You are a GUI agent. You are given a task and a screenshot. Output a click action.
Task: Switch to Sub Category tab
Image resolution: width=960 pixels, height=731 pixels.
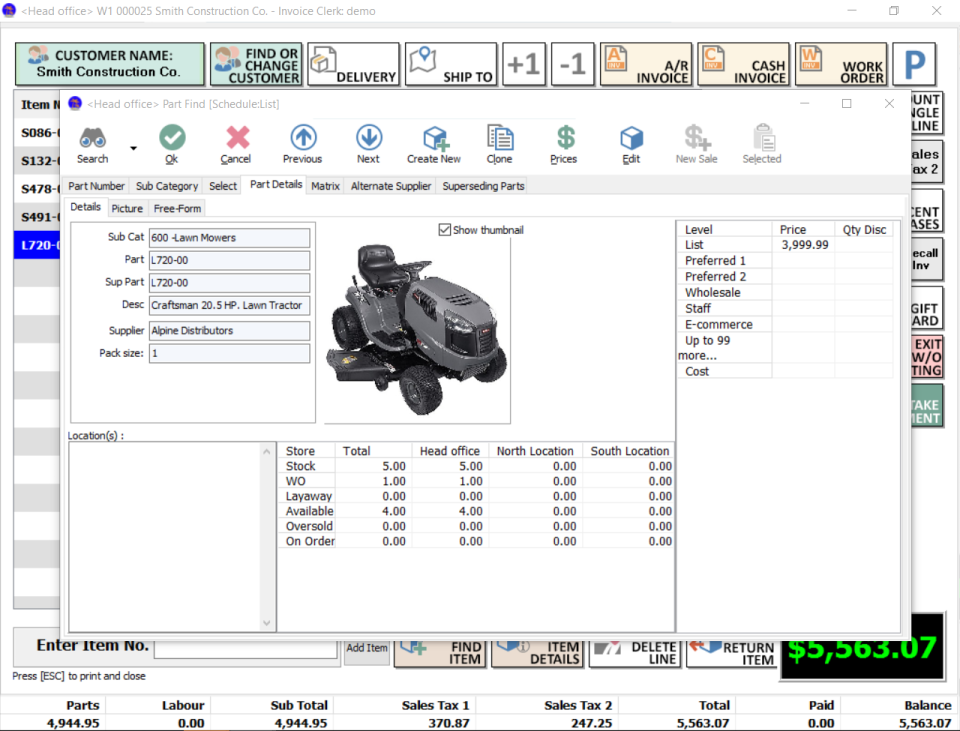167,186
